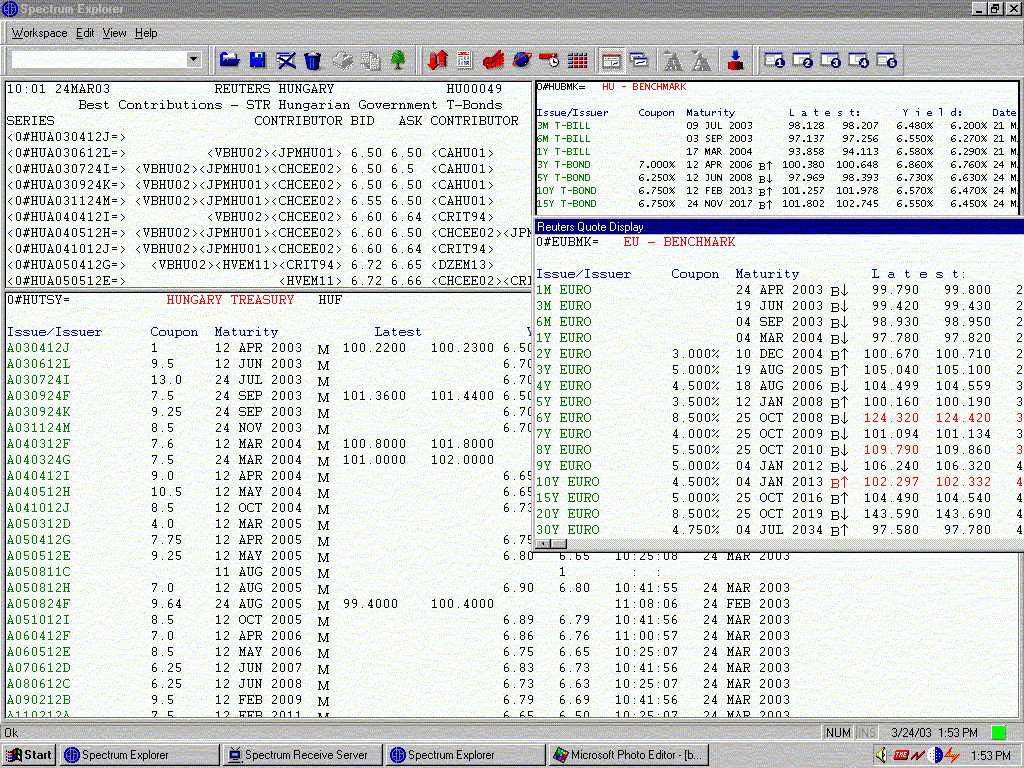Switch to workspace window 1 icon
Viewport: 1024px width, 768px height.
point(775,60)
